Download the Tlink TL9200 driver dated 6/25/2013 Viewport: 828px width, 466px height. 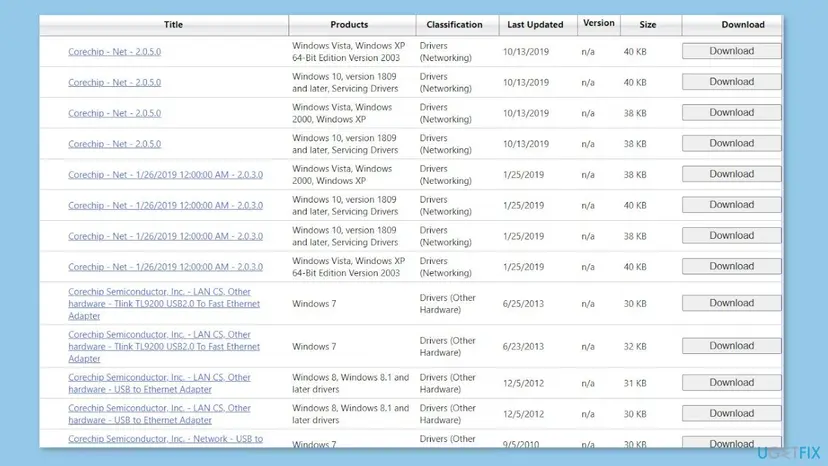(731, 303)
